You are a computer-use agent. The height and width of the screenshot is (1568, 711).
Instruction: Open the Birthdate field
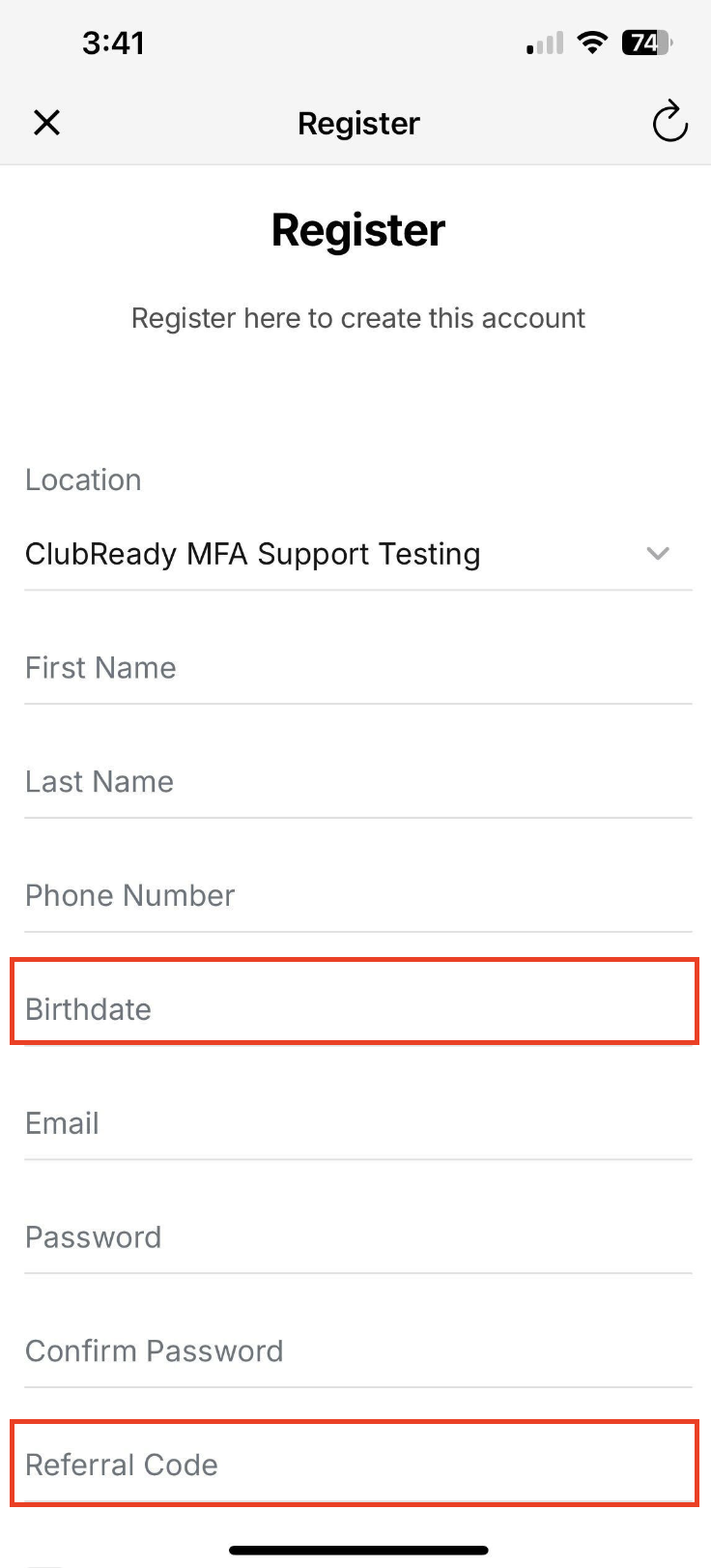pyautogui.click(x=355, y=1009)
